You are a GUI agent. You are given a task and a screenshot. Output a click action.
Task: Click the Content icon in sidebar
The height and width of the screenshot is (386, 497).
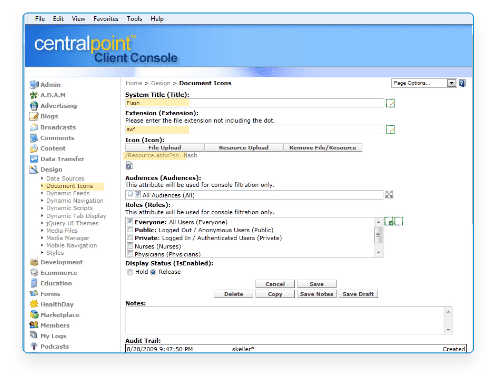pyautogui.click(x=34, y=148)
